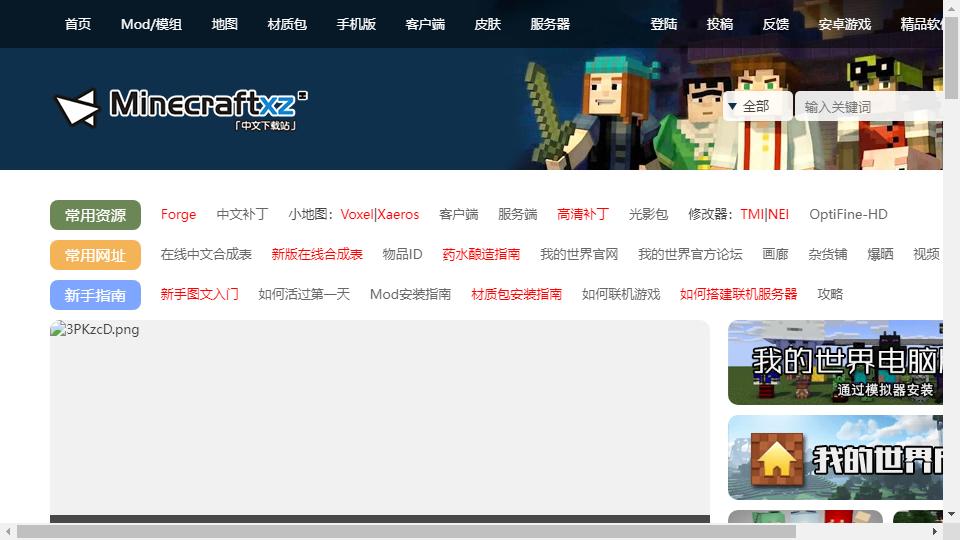The width and height of the screenshot is (960, 540).
Task: Click the horizontal scrollbar right arrow
Action: click(935, 531)
